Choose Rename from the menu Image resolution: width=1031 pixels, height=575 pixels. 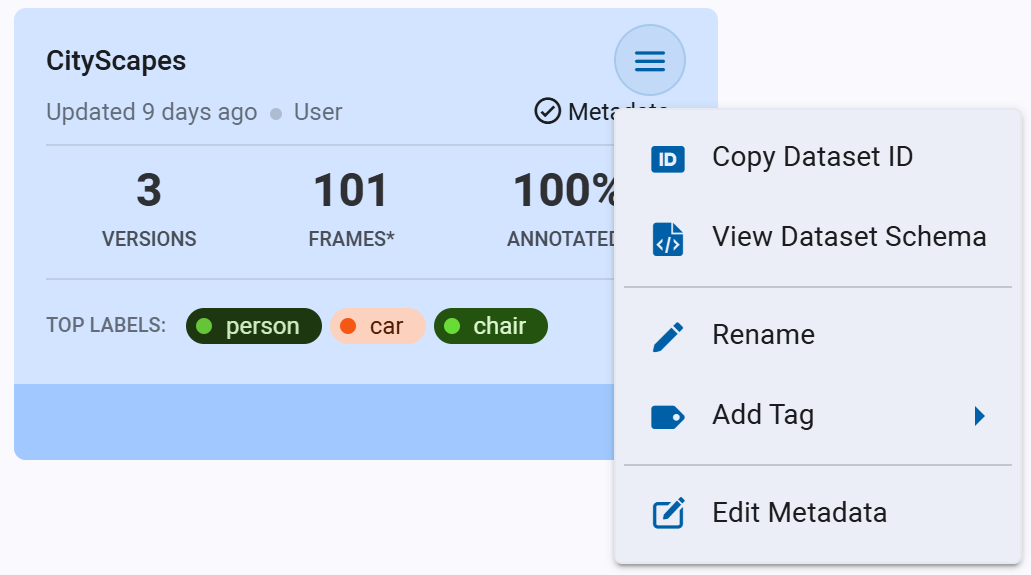coord(763,335)
